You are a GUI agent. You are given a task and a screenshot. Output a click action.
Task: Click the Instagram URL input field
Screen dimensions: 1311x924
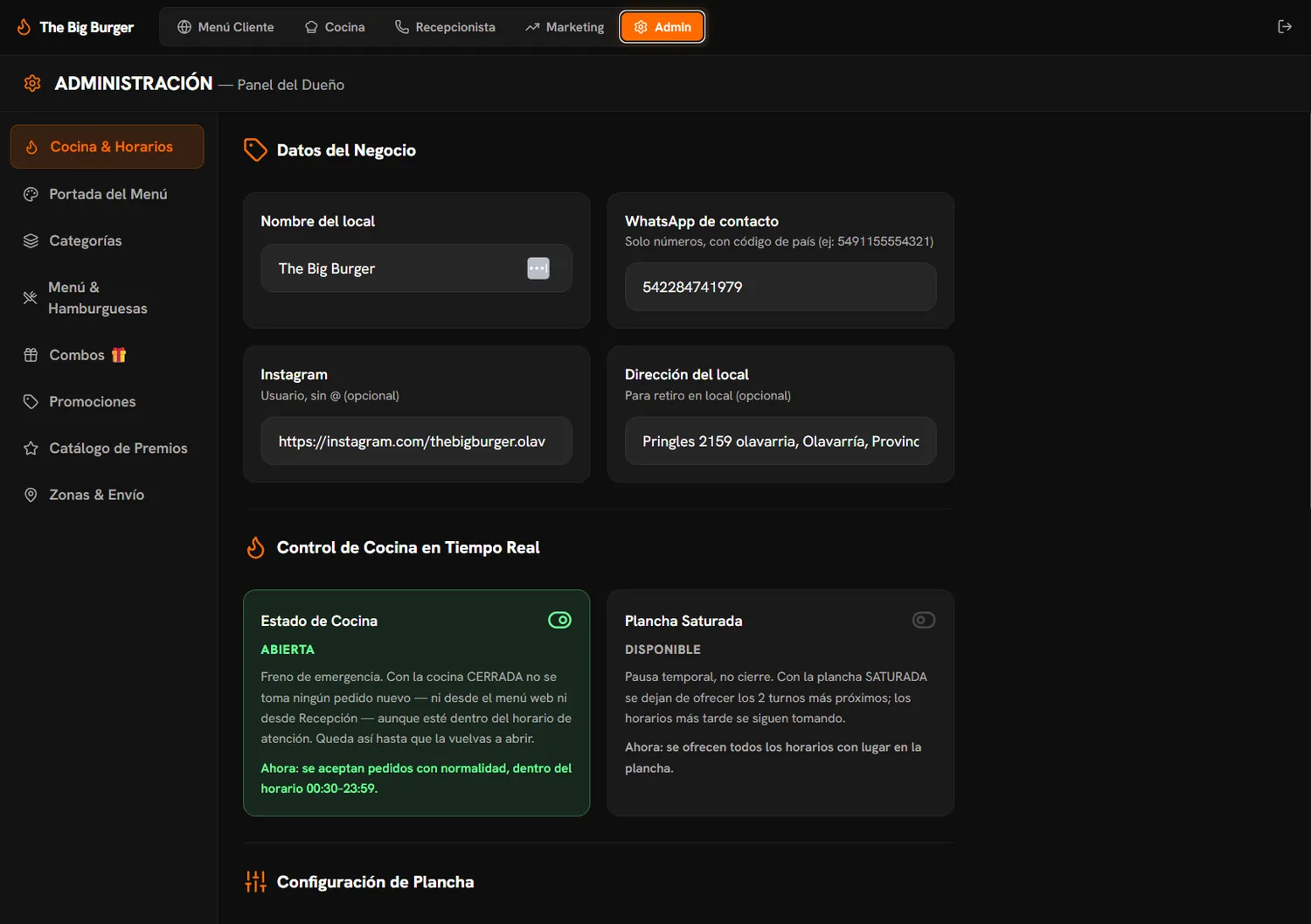click(416, 441)
